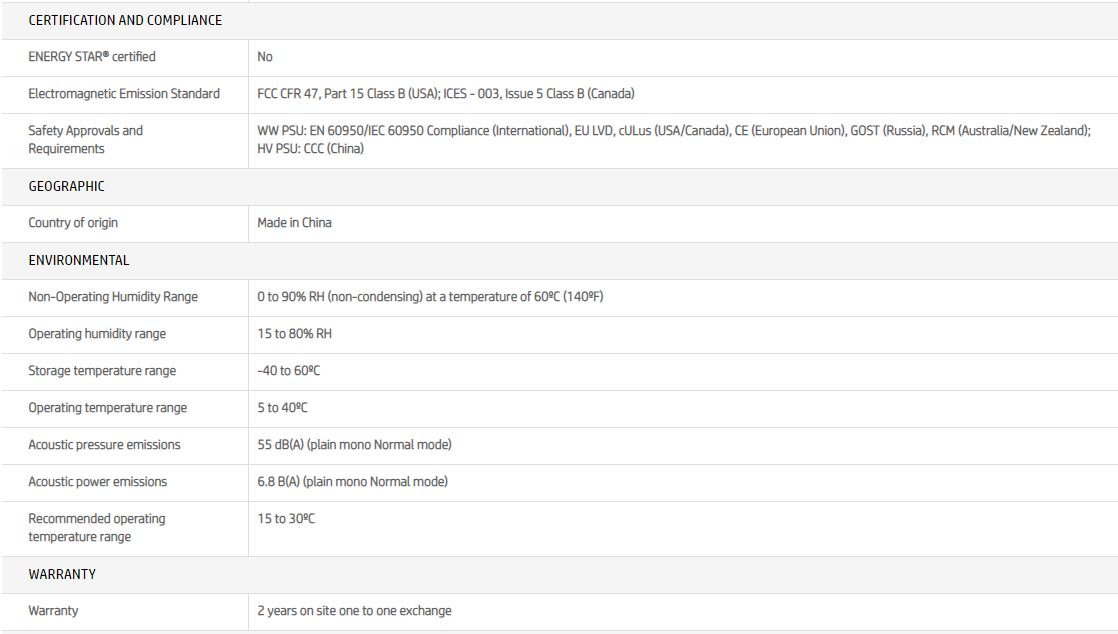Viewport: 1118px width, 634px height.
Task: Click the ENERGY STAR value "No"
Action: [265, 57]
